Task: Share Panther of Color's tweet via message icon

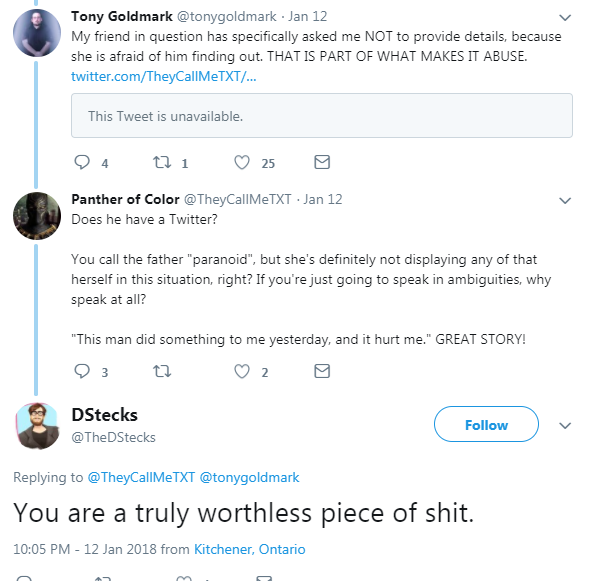Action: click(x=322, y=371)
